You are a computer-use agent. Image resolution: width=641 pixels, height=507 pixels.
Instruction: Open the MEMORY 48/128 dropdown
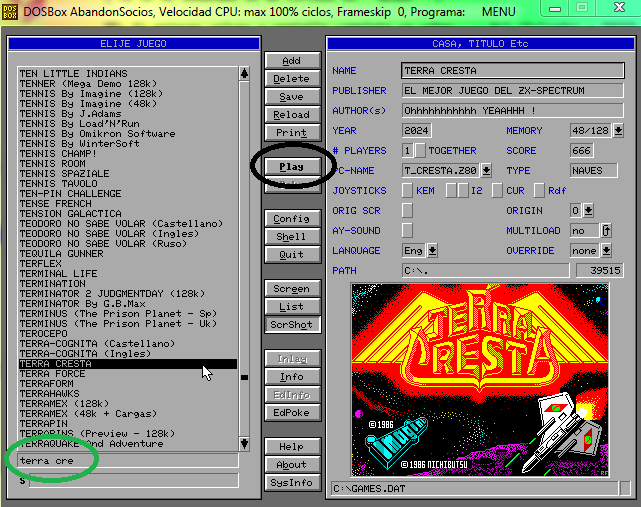[x=618, y=130]
